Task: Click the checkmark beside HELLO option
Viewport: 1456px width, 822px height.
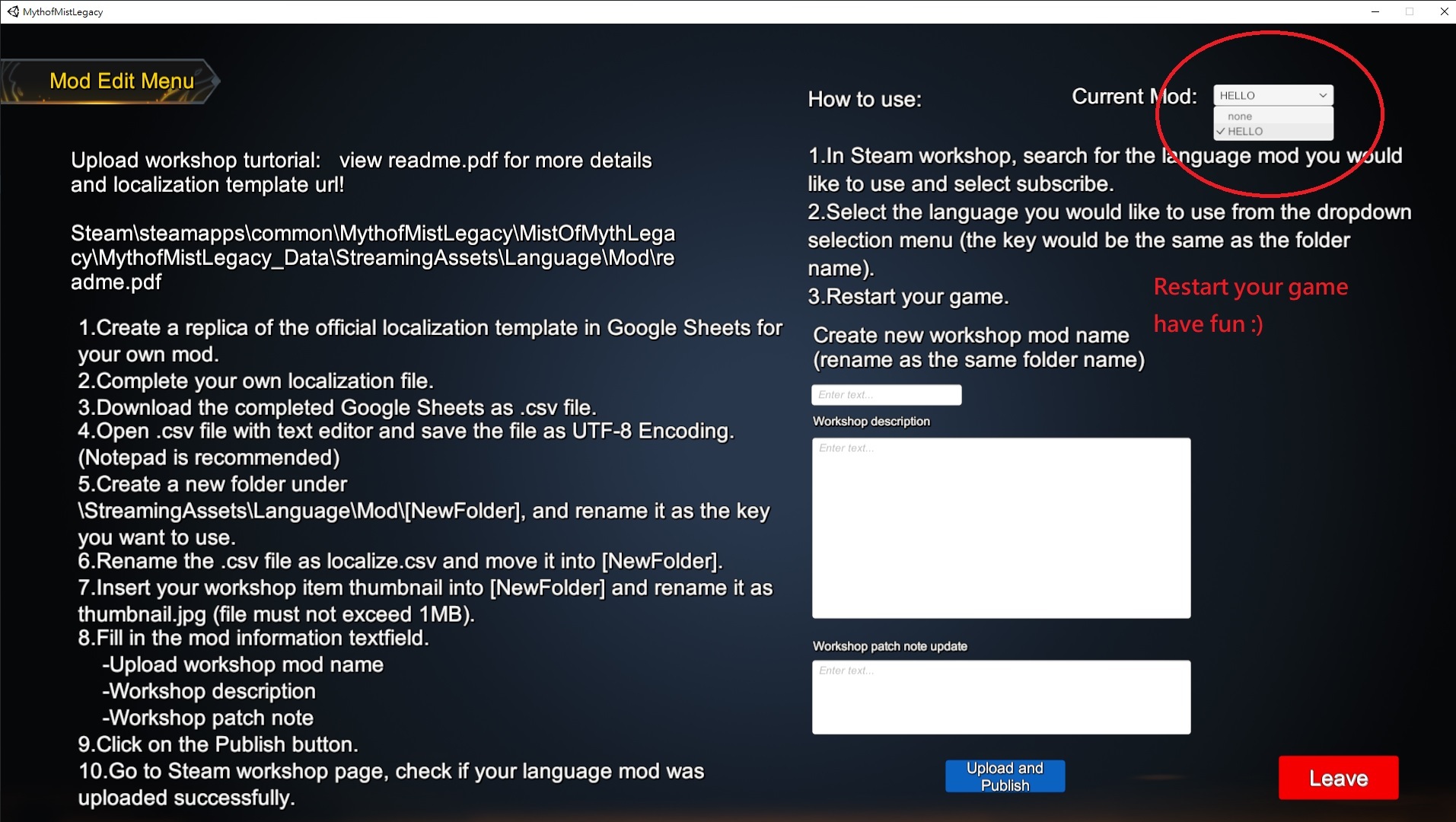Action: click(x=1221, y=132)
